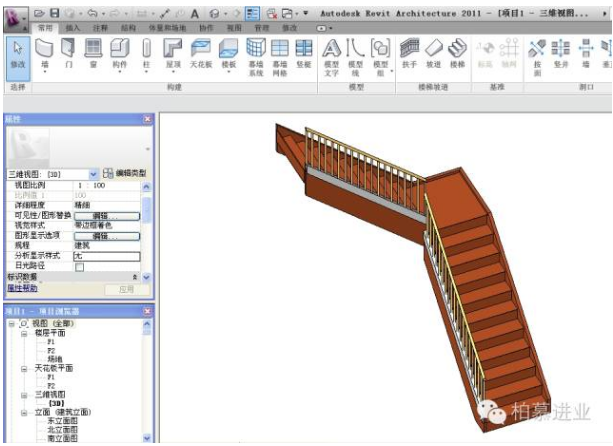613x446 pixels.
Task: Click the Properties panel scrollbar down arrow
Action: (x=147, y=277)
